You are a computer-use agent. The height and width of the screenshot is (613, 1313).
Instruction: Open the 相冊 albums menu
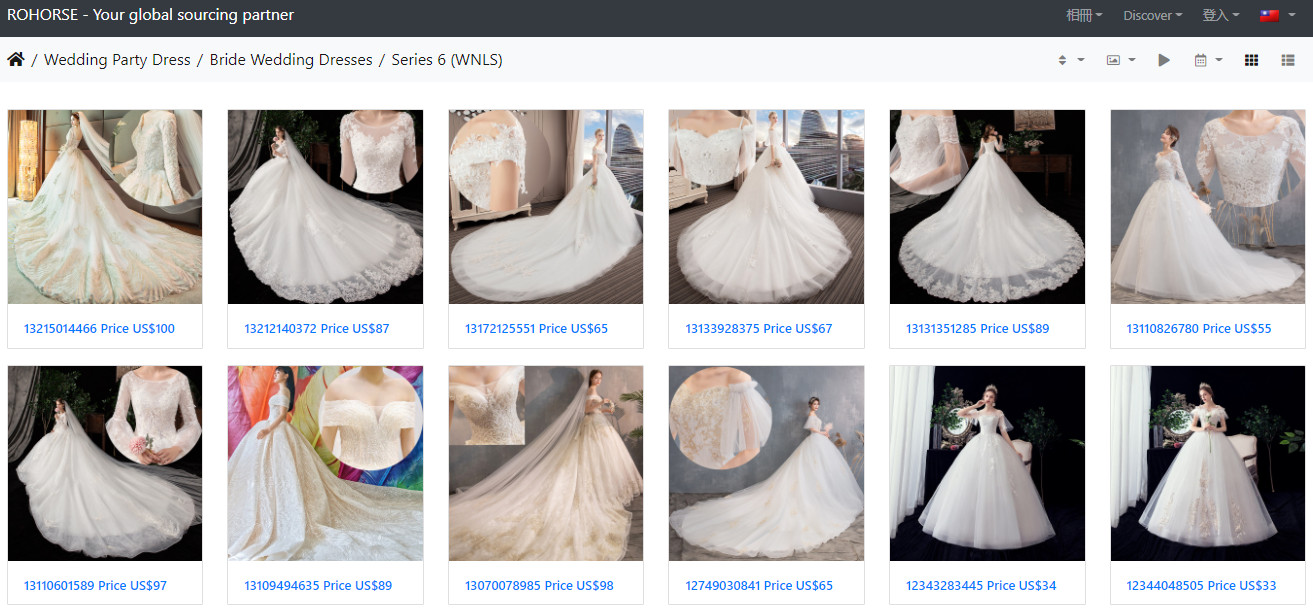[1084, 15]
